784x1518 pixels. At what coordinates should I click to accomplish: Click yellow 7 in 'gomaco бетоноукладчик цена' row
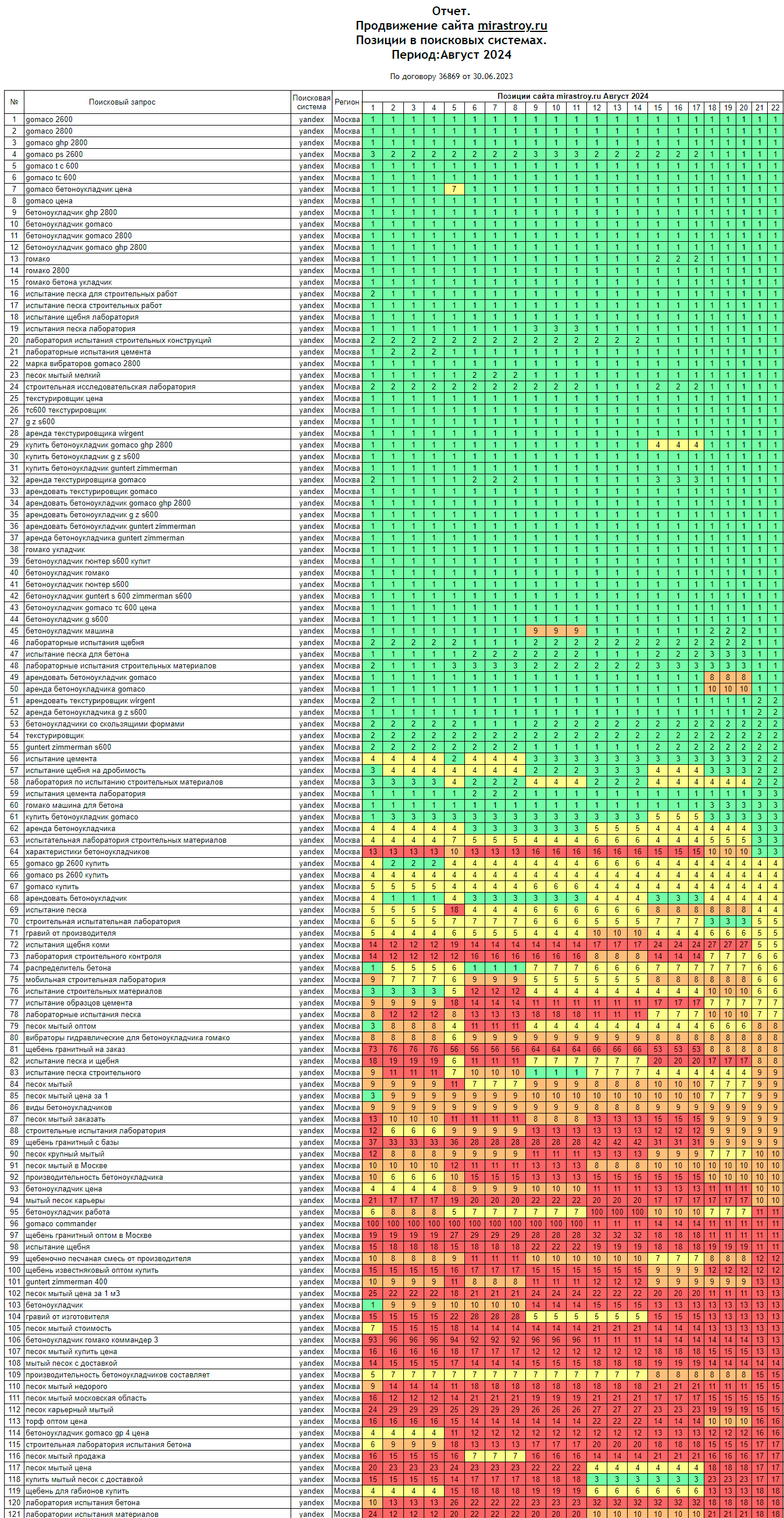454,189
